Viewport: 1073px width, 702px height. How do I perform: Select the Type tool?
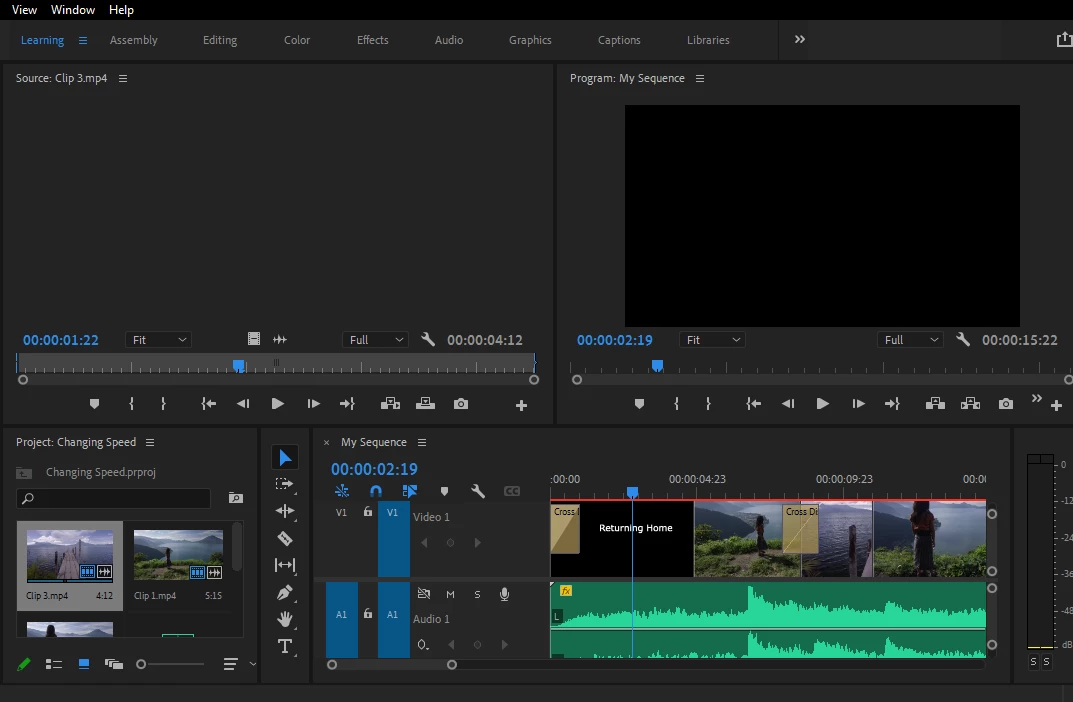(x=285, y=646)
